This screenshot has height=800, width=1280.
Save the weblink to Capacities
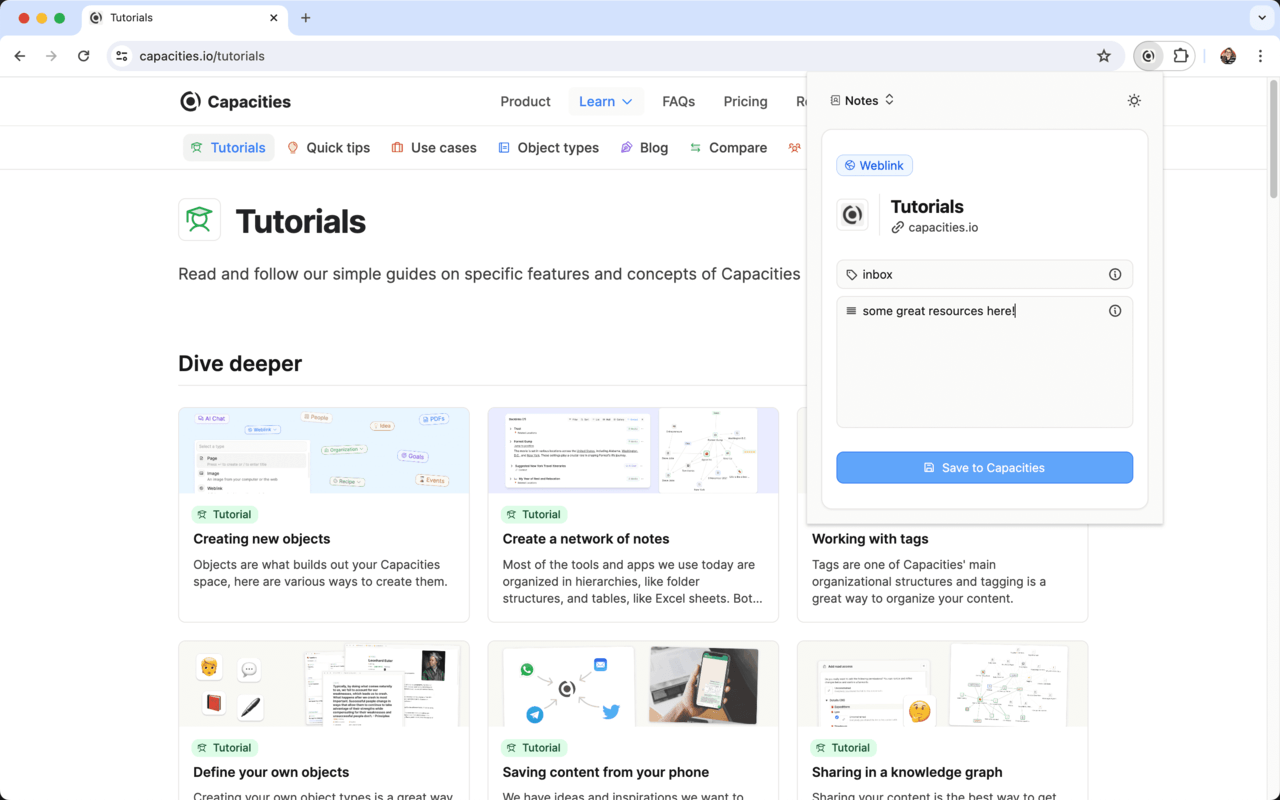click(x=985, y=467)
